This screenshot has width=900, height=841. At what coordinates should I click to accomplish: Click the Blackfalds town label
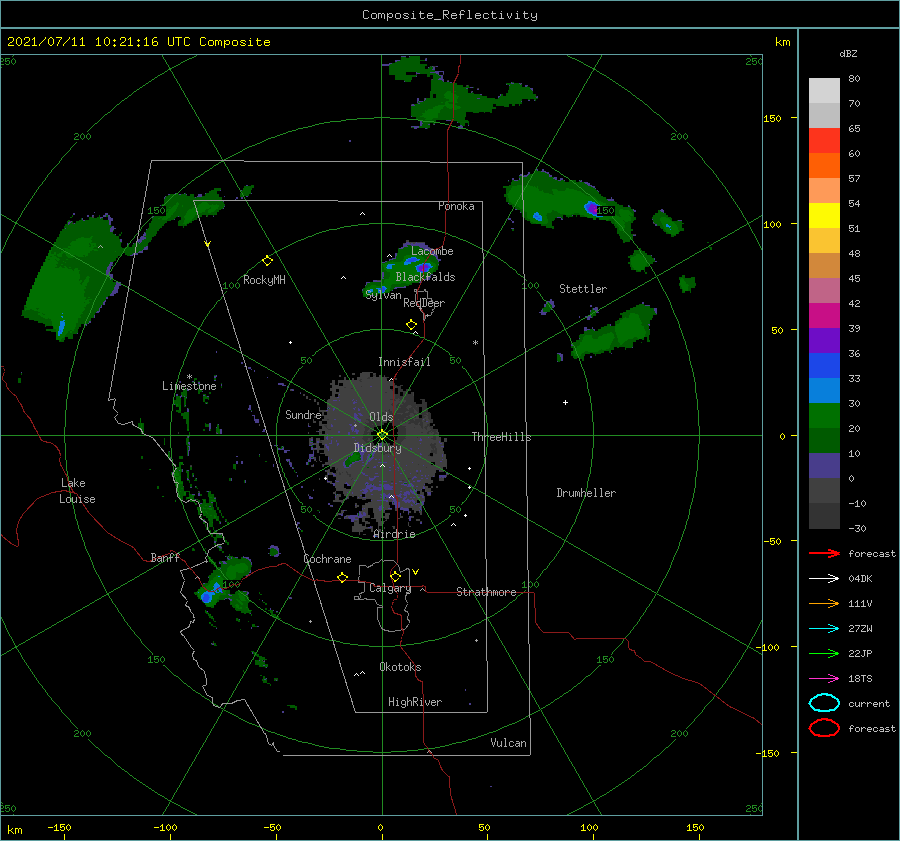[x=425, y=277]
